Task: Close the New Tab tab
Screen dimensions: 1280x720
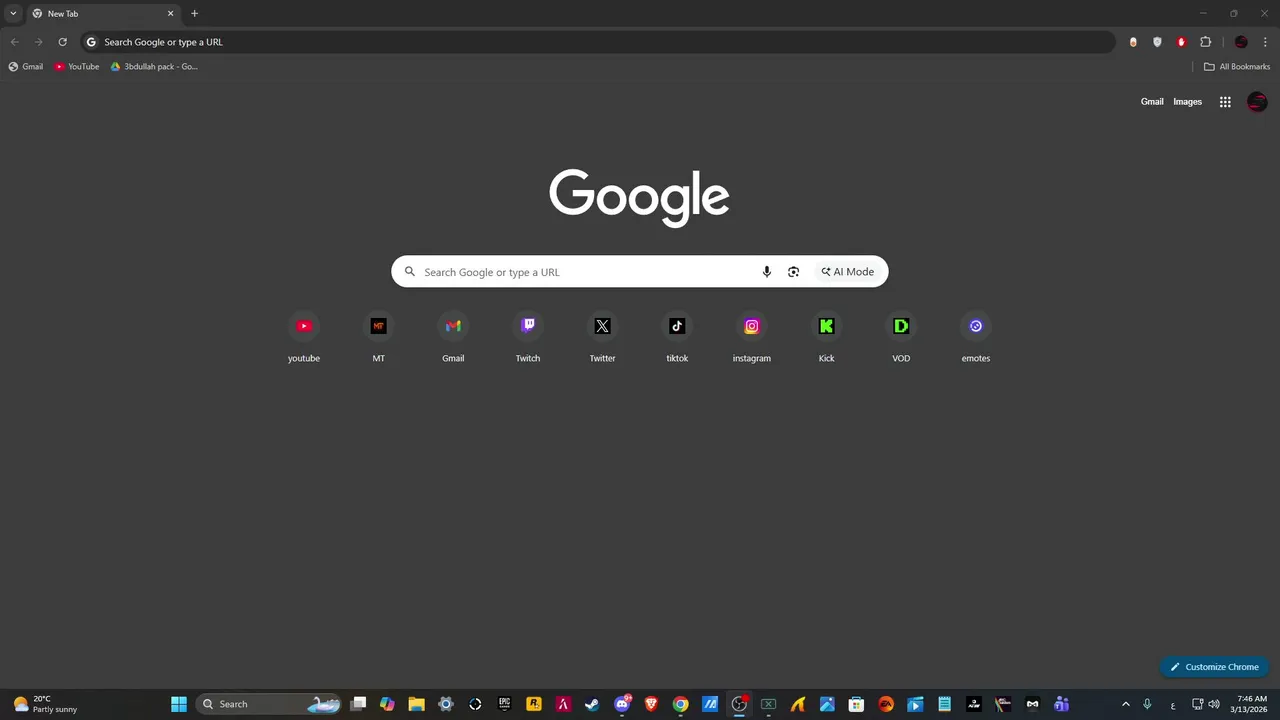Action: point(170,14)
